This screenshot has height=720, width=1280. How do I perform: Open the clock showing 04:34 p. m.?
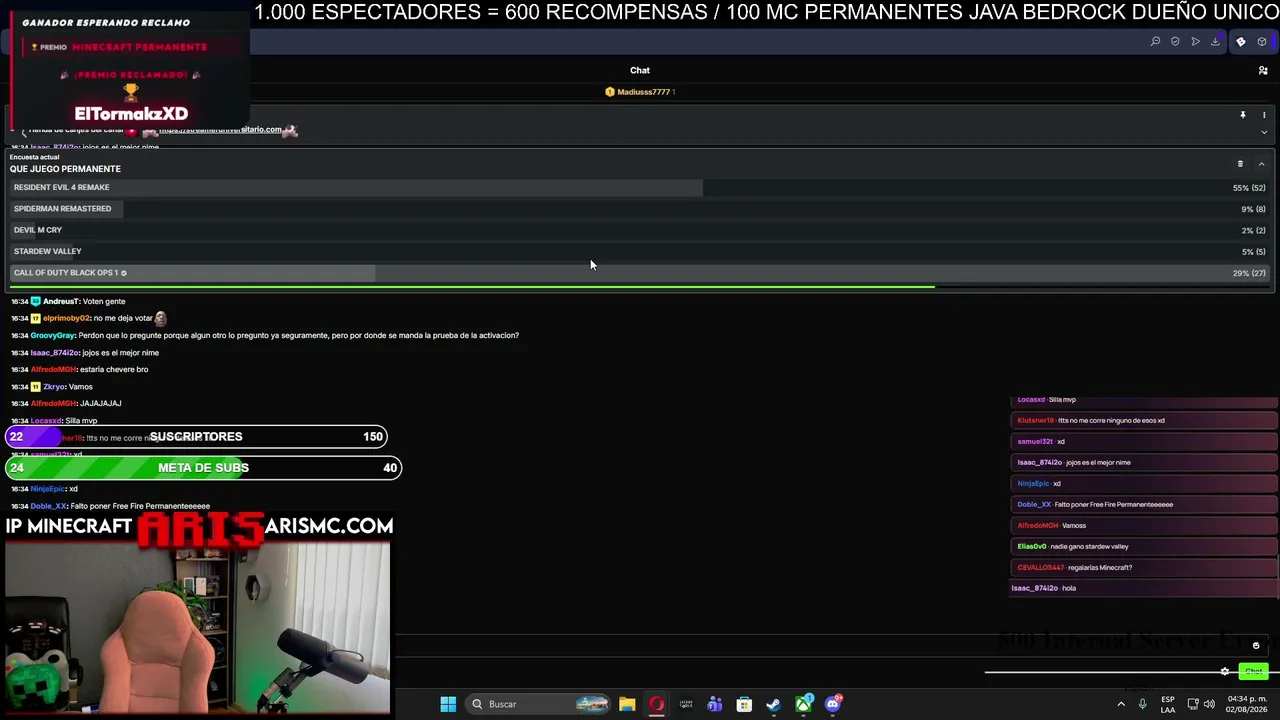click(x=1248, y=704)
